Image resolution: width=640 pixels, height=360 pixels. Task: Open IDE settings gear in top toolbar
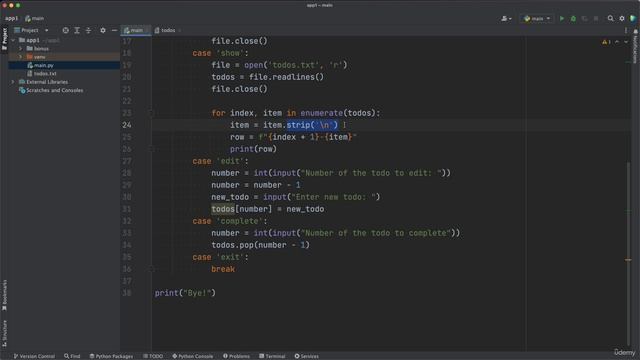point(622,18)
